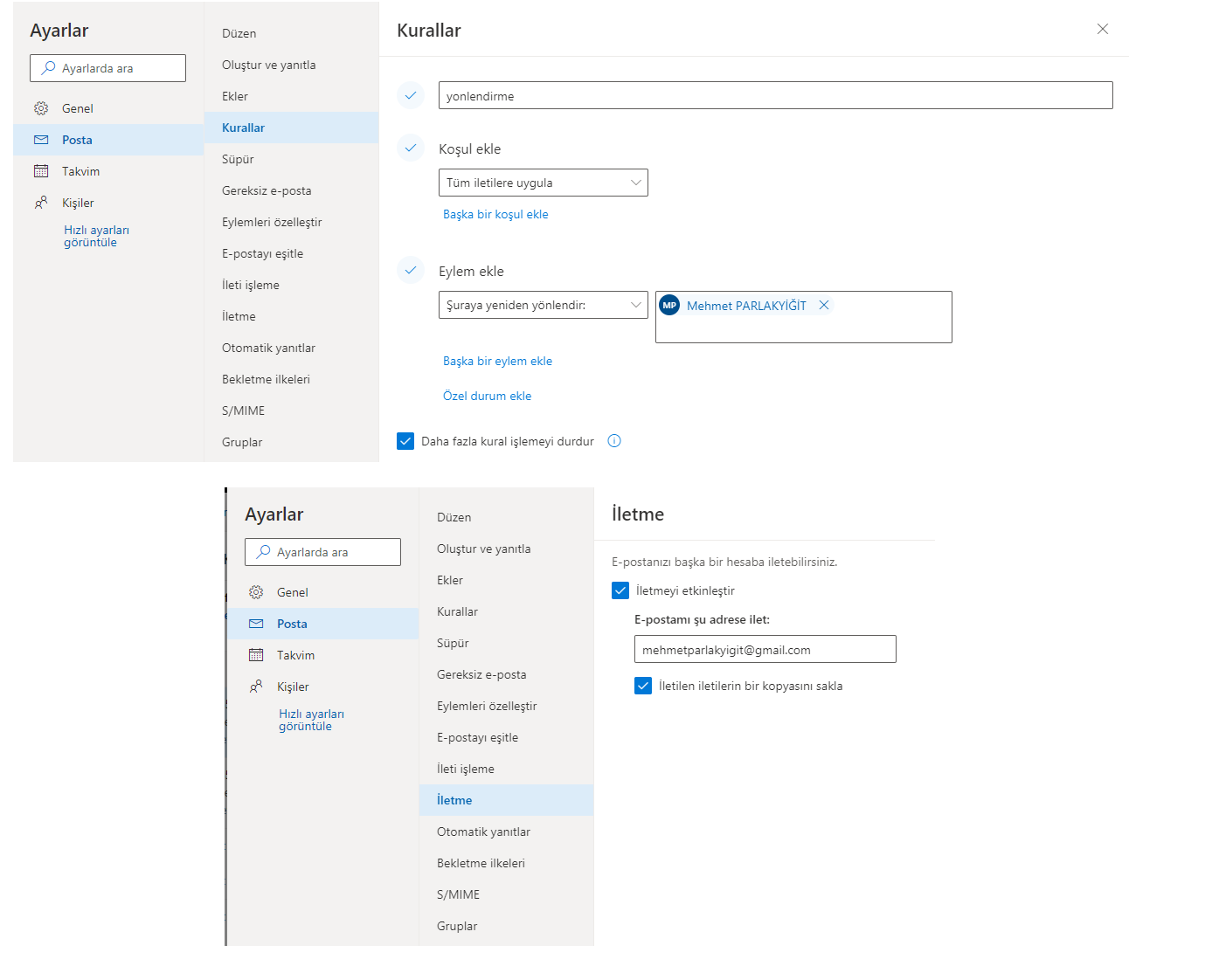Click the Kişiler people icon in bottom panel
This screenshot has width=1212, height=980.
(256, 687)
